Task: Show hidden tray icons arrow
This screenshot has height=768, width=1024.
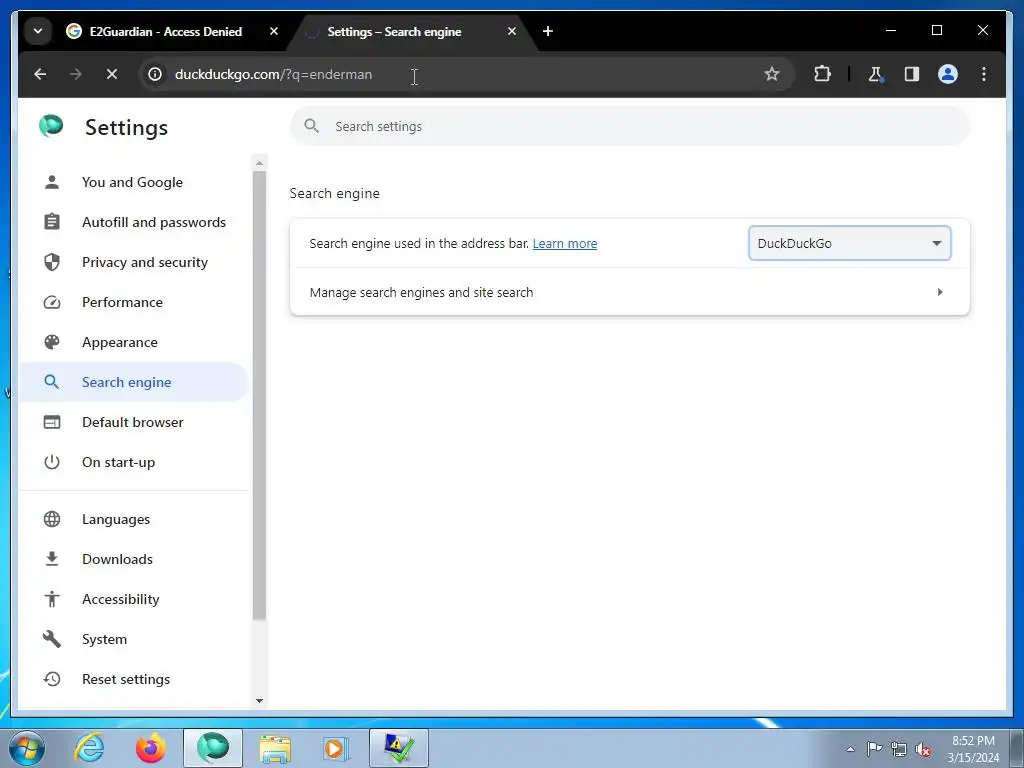Action: pos(850,749)
